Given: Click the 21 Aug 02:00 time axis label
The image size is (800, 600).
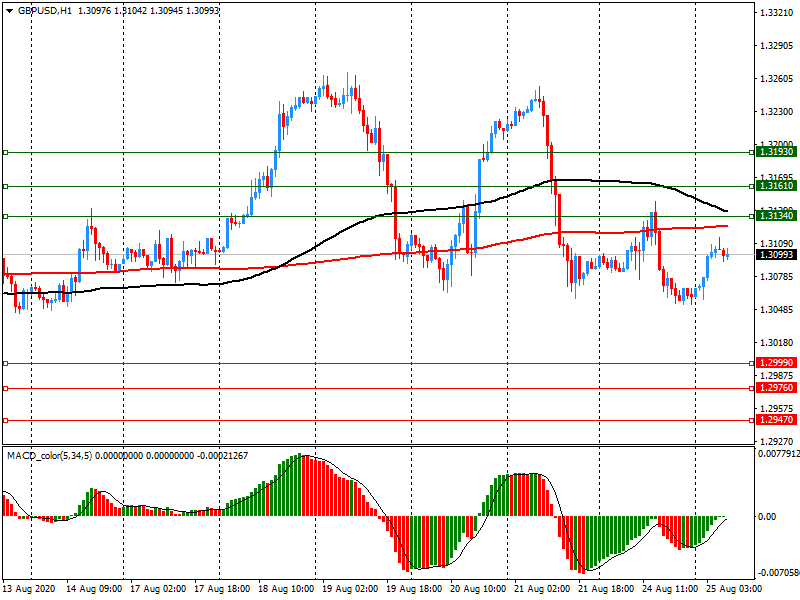Looking at the screenshot, I should point(542,589).
